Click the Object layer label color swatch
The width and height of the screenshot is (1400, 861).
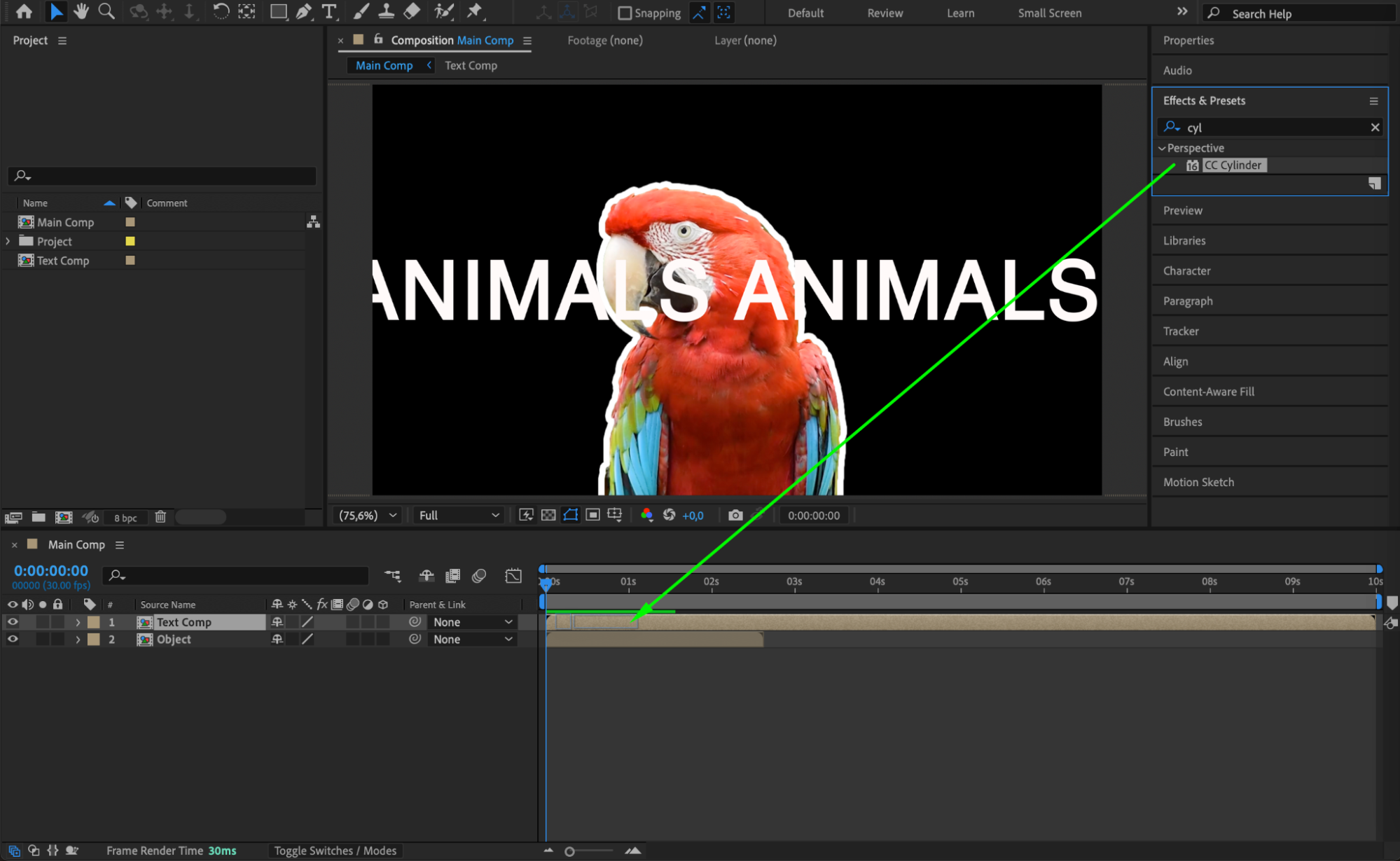(93, 640)
